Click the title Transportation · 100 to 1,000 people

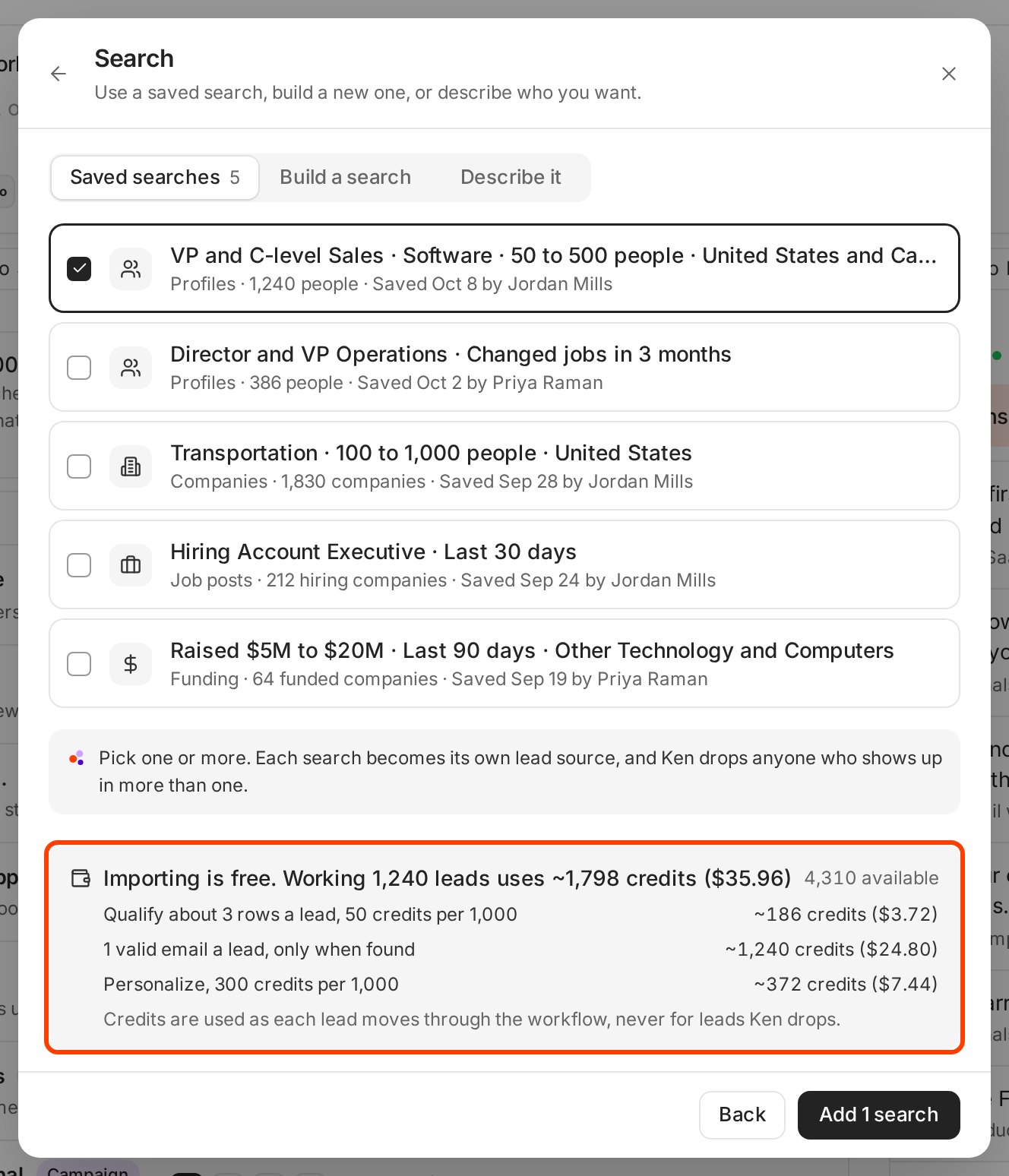[x=431, y=454]
